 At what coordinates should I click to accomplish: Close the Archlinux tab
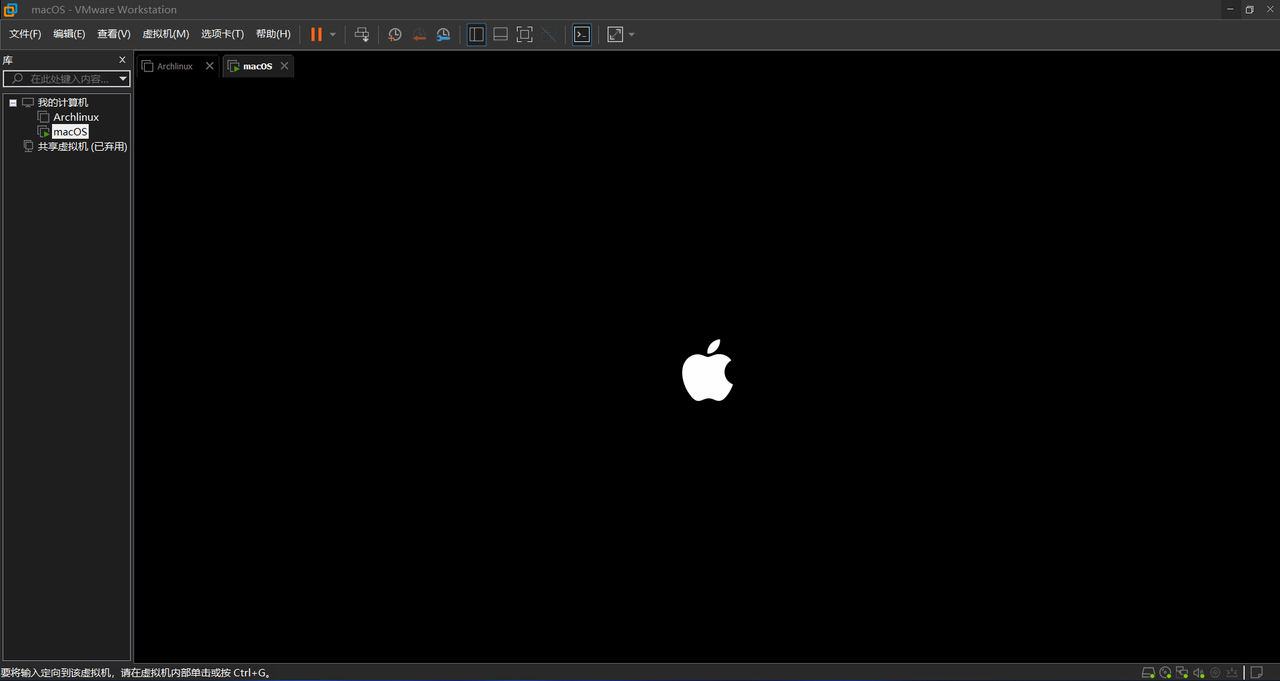pyautogui.click(x=209, y=66)
